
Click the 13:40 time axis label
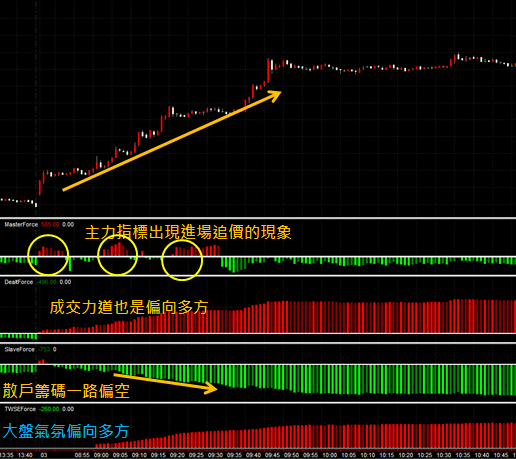[x=25, y=455]
